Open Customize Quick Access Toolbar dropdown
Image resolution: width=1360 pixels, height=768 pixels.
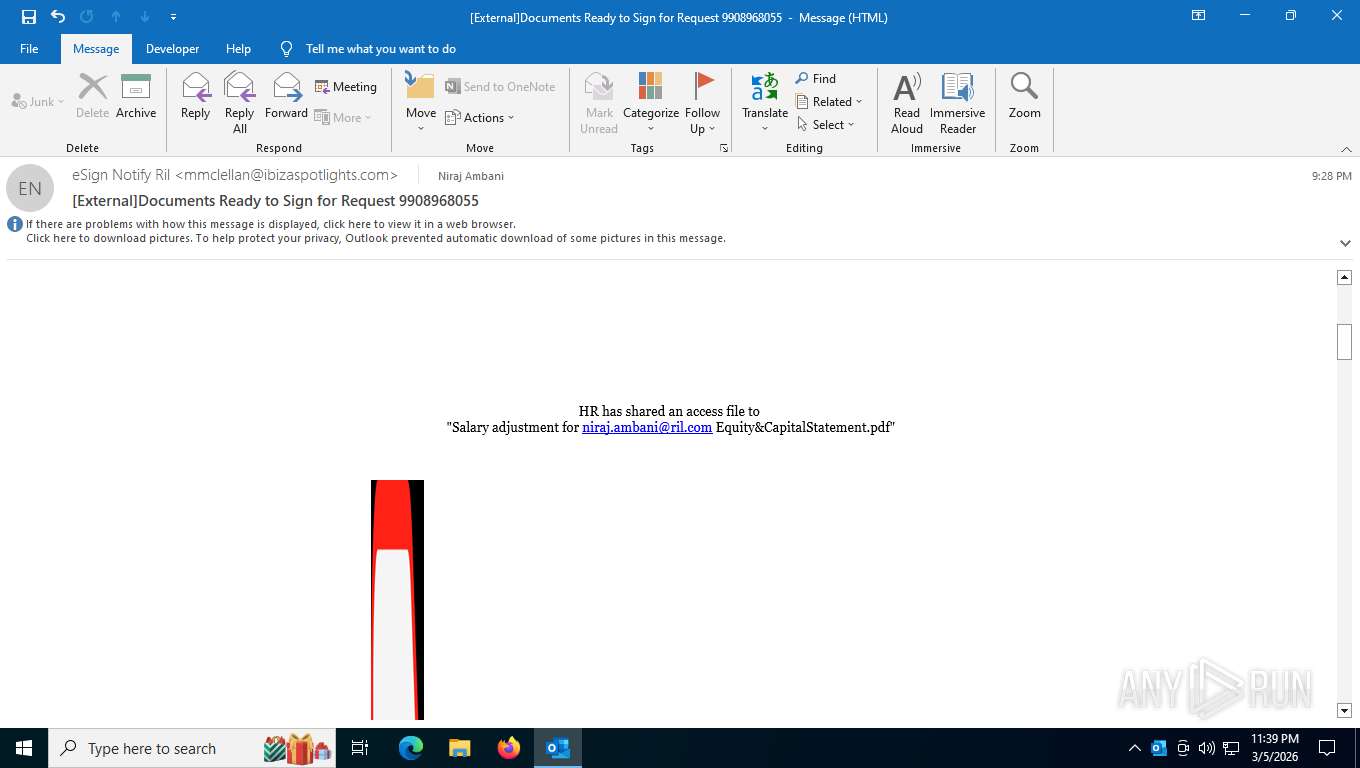pyautogui.click(x=174, y=17)
